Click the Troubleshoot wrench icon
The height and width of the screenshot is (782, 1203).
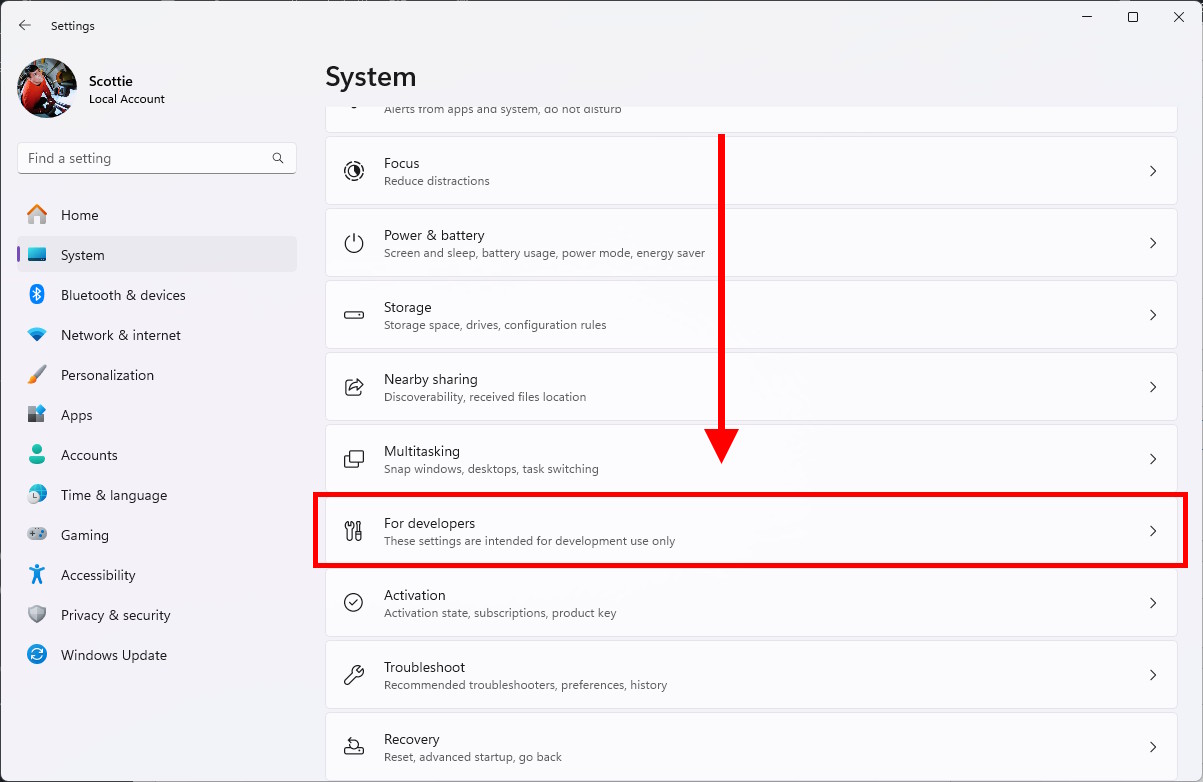tap(354, 675)
